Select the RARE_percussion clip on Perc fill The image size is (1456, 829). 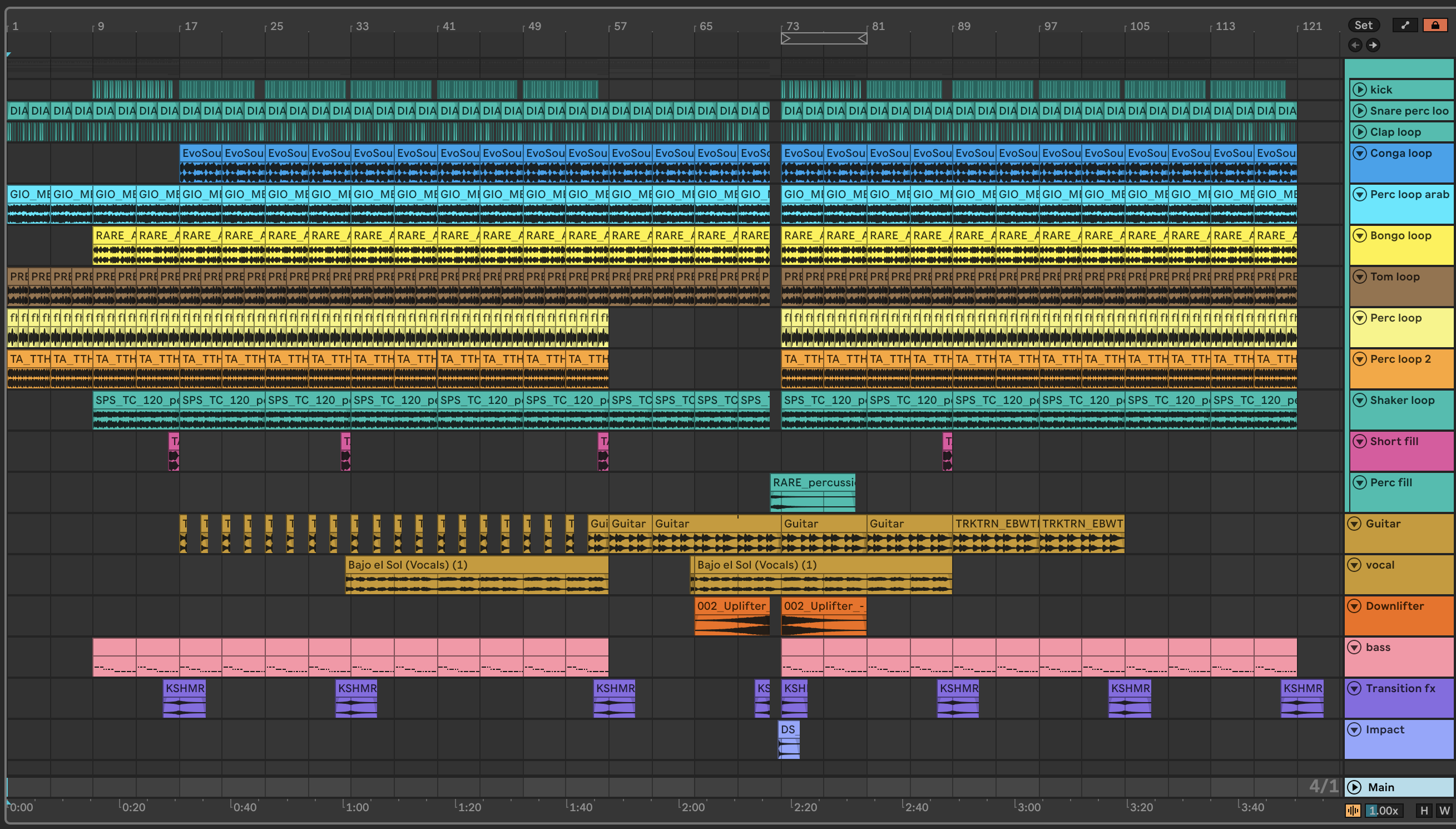click(x=813, y=492)
